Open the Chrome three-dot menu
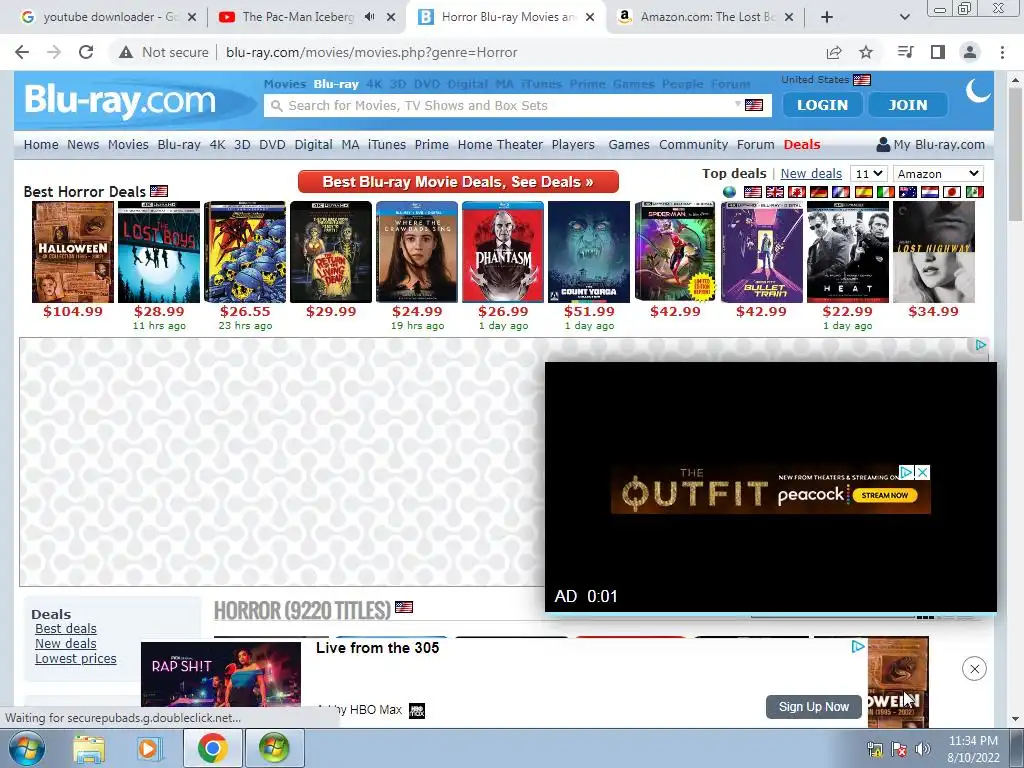 pyautogui.click(x=1002, y=52)
